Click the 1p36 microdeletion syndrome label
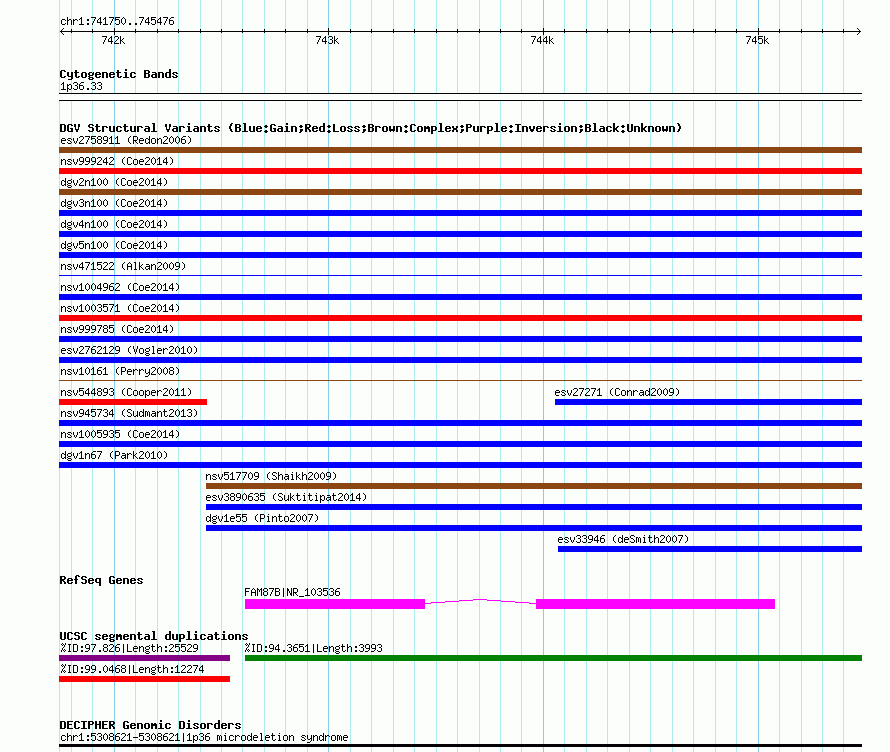The height and width of the screenshot is (752, 890). tap(204, 737)
